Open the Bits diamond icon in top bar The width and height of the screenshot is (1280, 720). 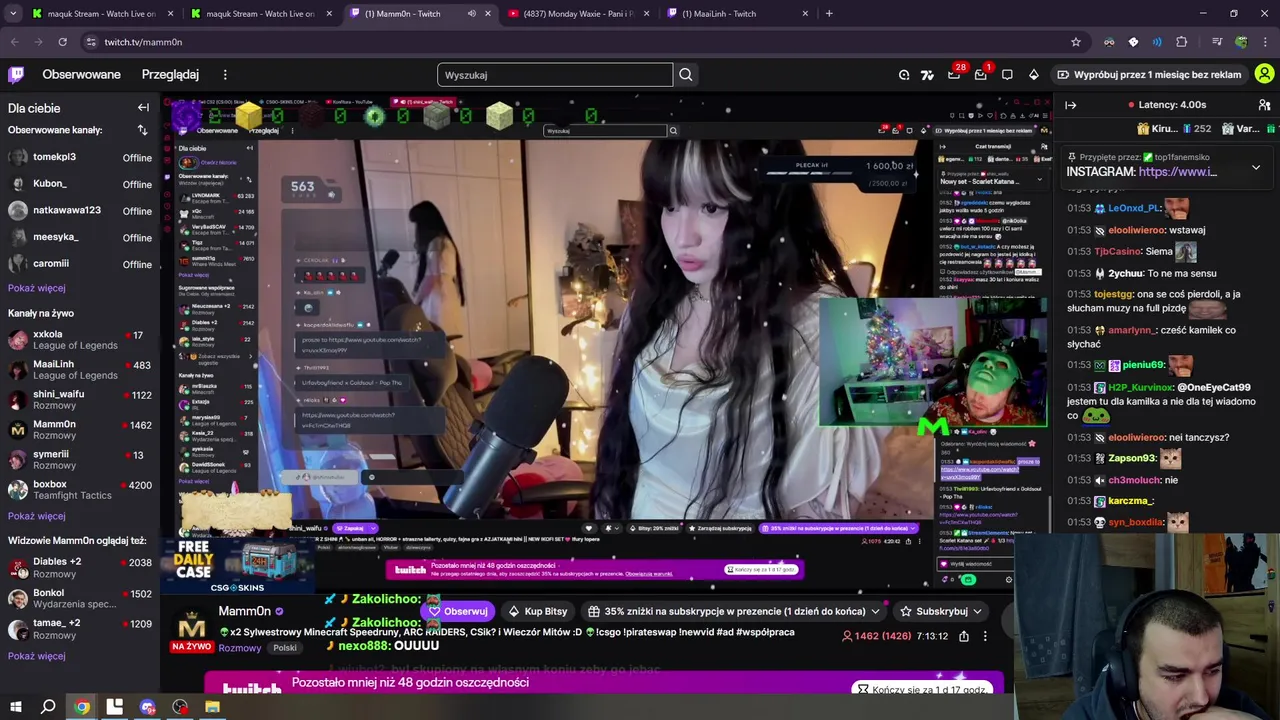1034,74
